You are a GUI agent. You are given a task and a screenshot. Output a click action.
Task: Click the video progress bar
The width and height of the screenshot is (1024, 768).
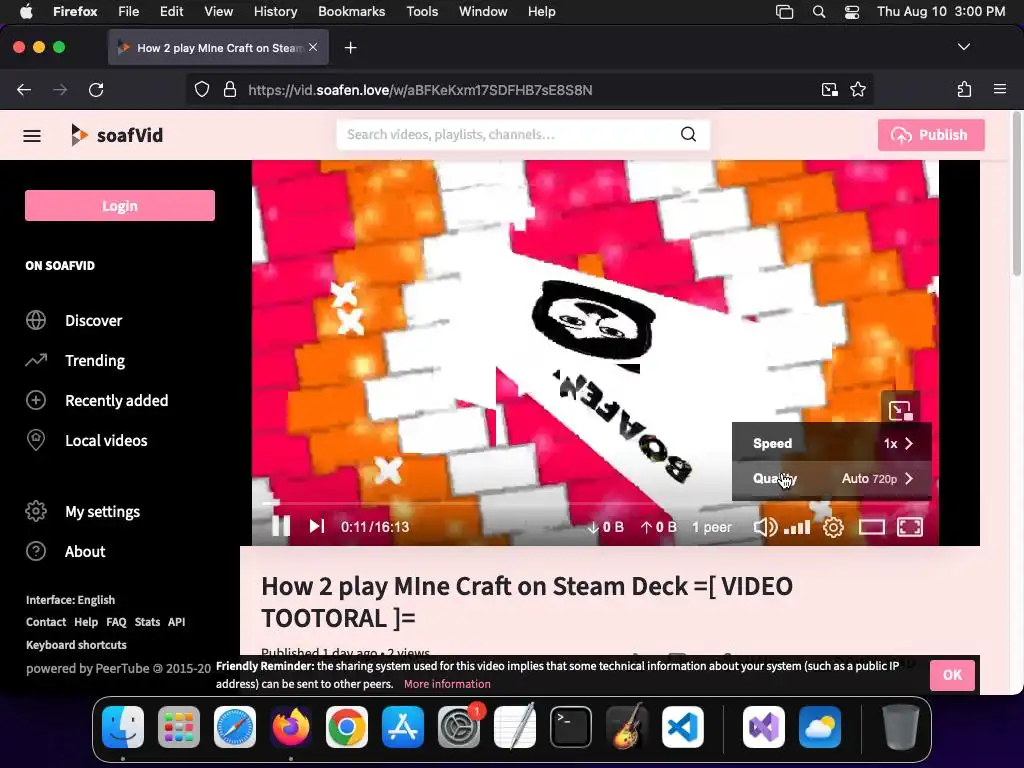595,504
